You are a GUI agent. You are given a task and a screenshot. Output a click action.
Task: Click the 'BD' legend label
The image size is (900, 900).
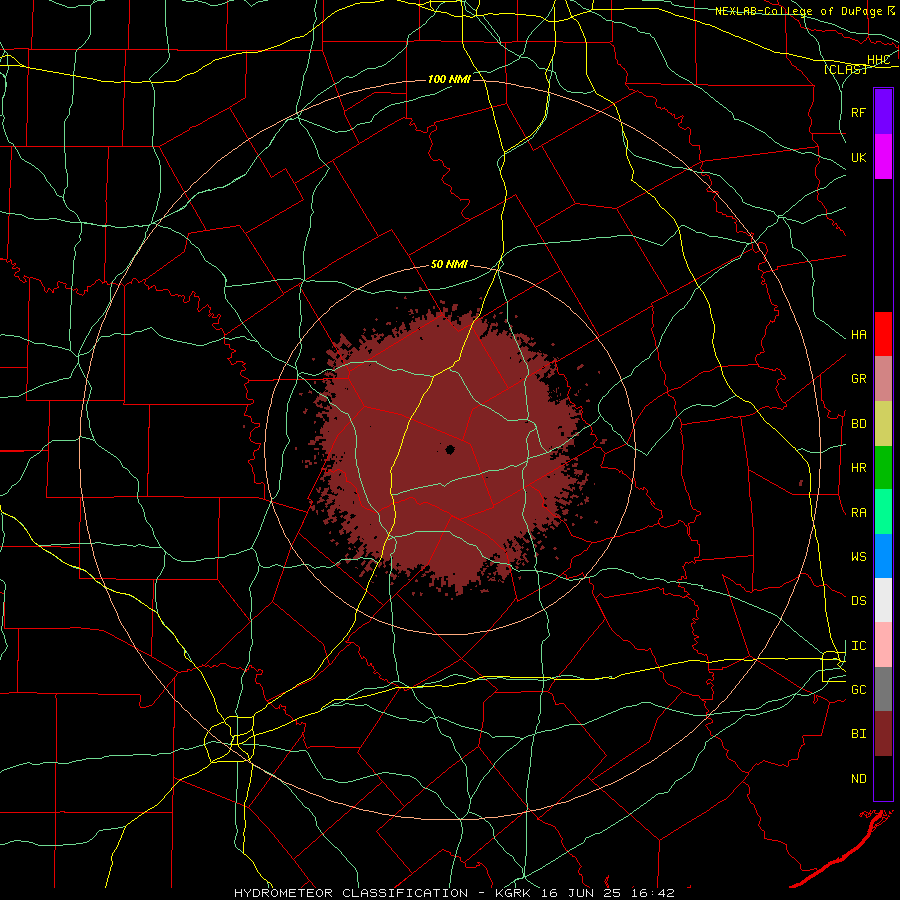tap(858, 424)
